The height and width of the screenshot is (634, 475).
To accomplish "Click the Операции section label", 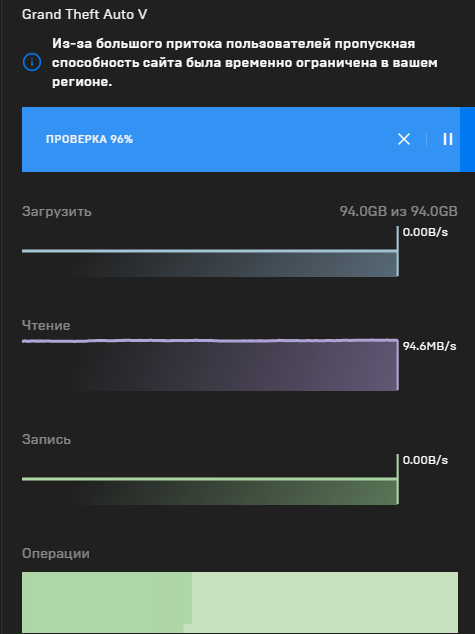I will tap(56, 554).
